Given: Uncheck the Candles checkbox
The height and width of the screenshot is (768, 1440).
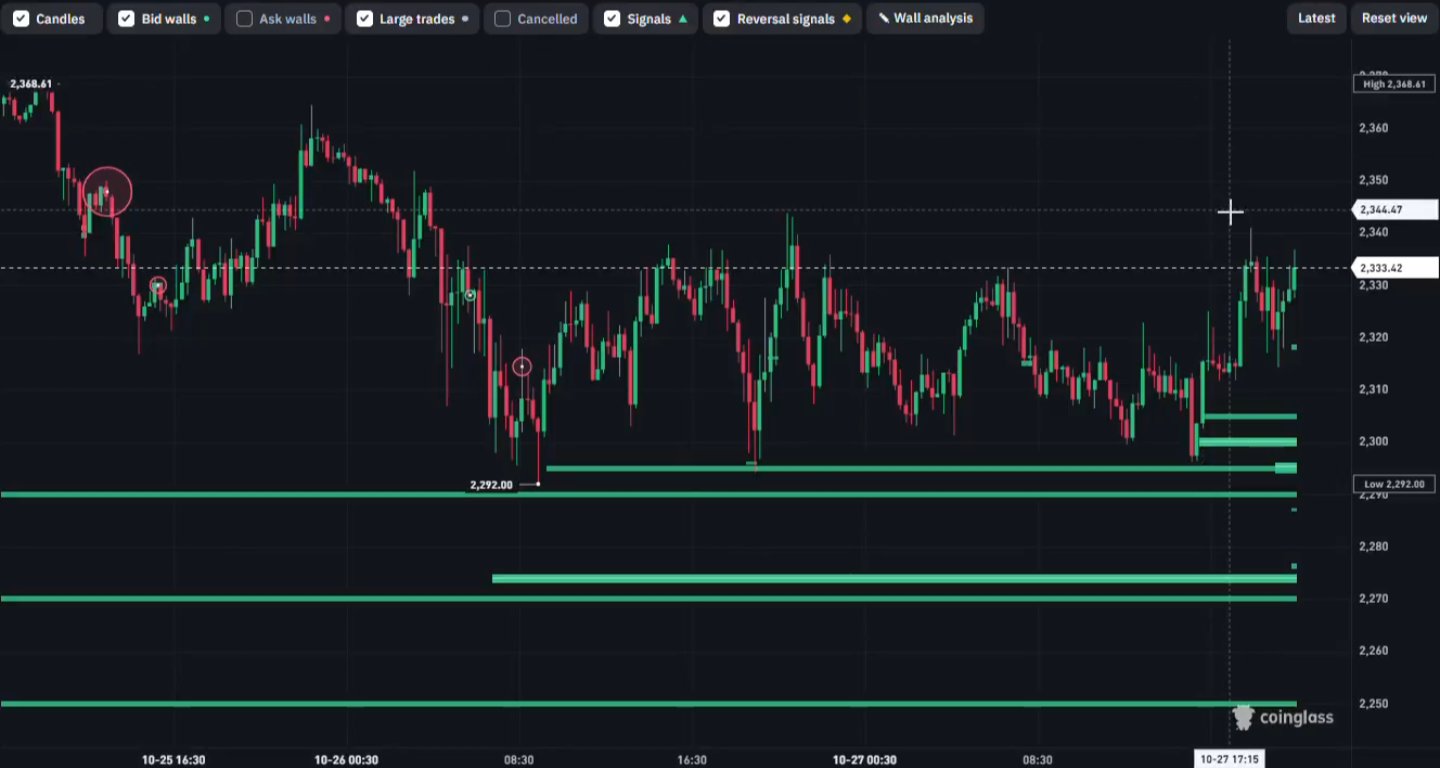Looking at the screenshot, I should point(21,19).
